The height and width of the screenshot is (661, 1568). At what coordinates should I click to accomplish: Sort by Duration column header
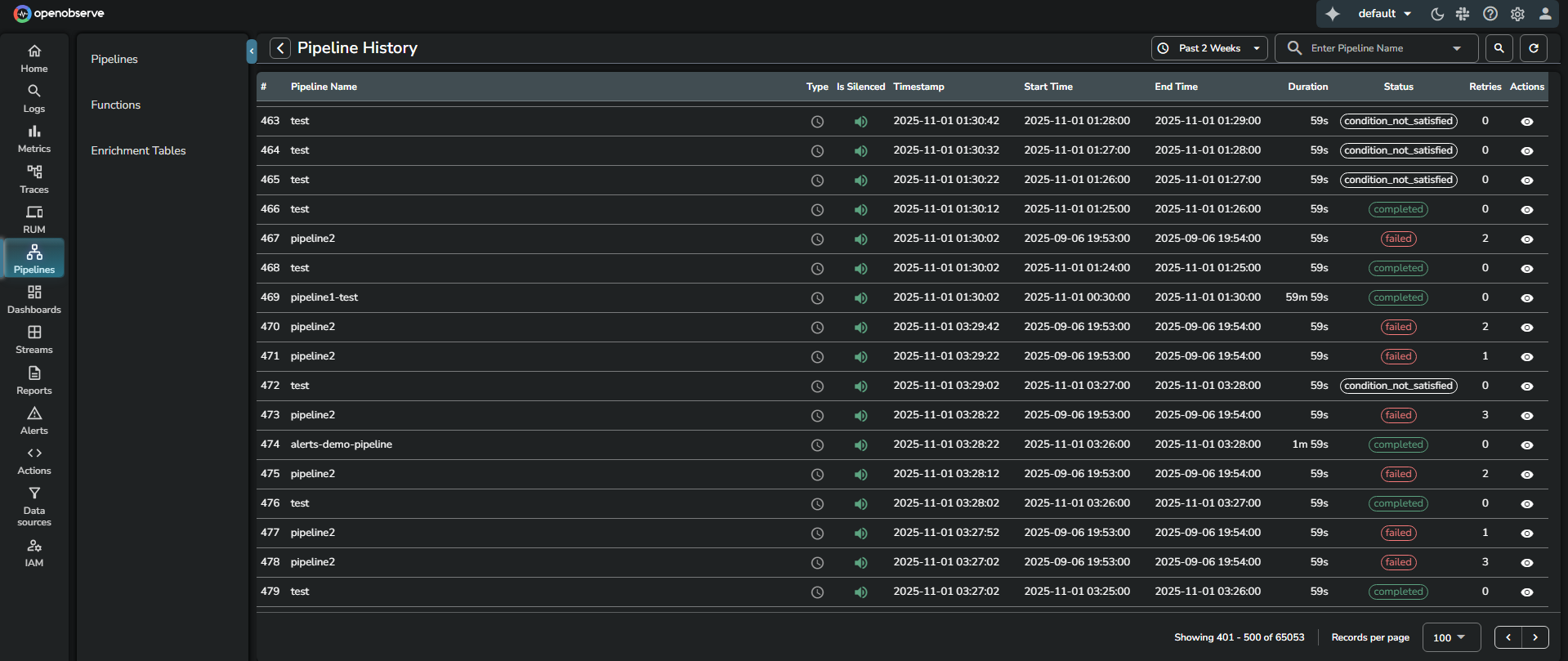point(1308,87)
